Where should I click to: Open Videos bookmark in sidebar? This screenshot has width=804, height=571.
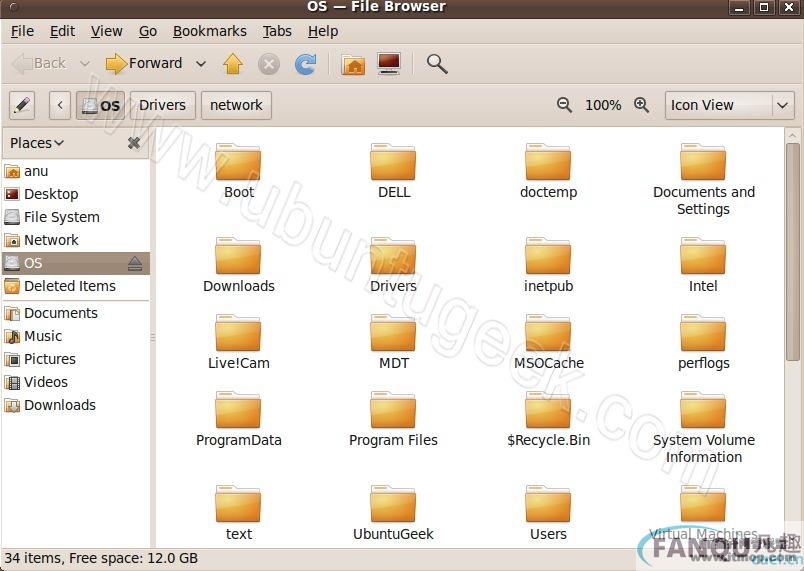(75, 382)
